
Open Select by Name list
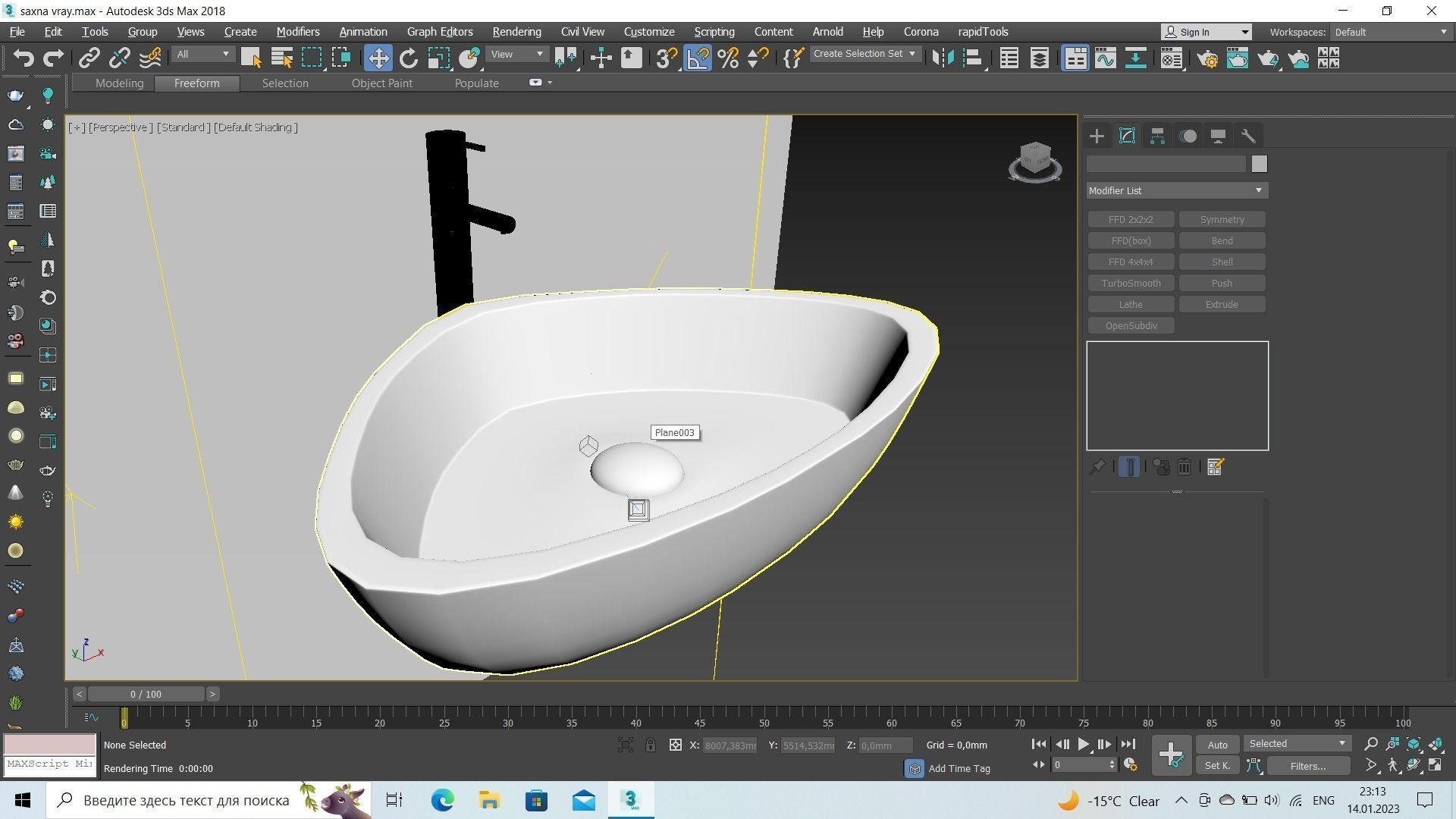coord(281,58)
